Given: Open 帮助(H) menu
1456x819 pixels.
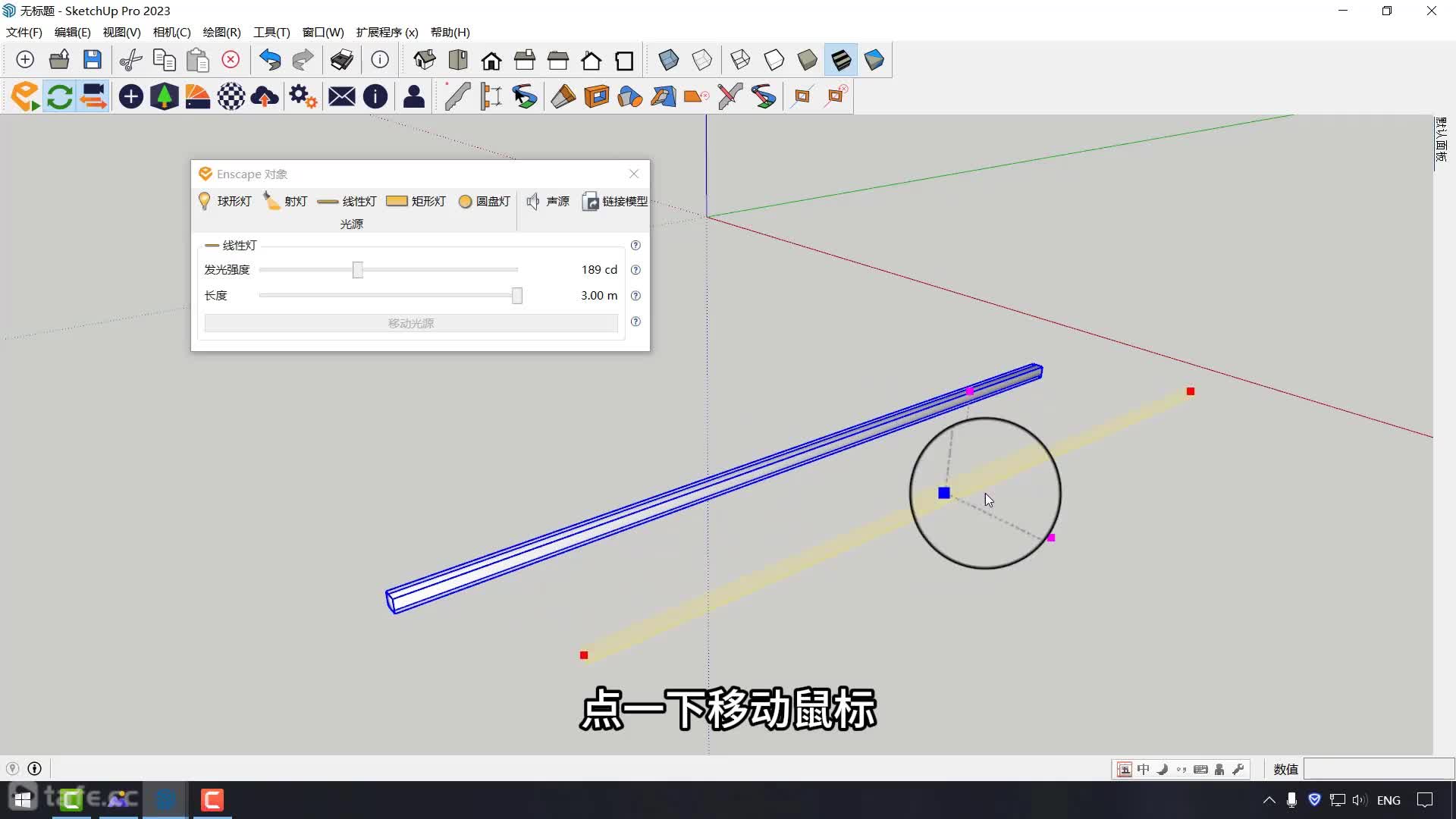Looking at the screenshot, I should 450,33.
